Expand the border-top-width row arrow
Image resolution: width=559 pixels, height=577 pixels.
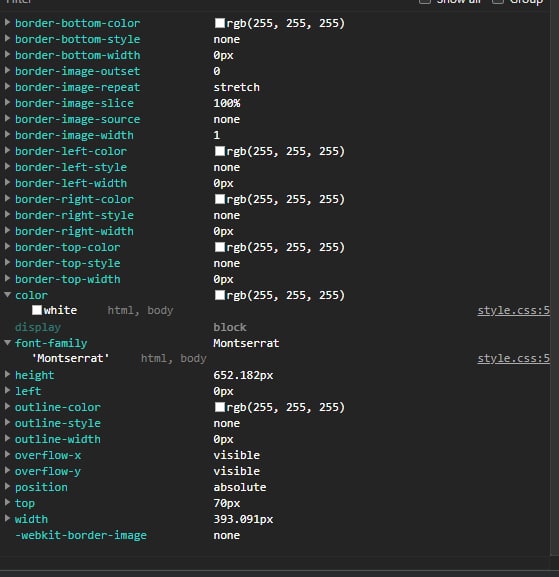(x=7, y=279)
